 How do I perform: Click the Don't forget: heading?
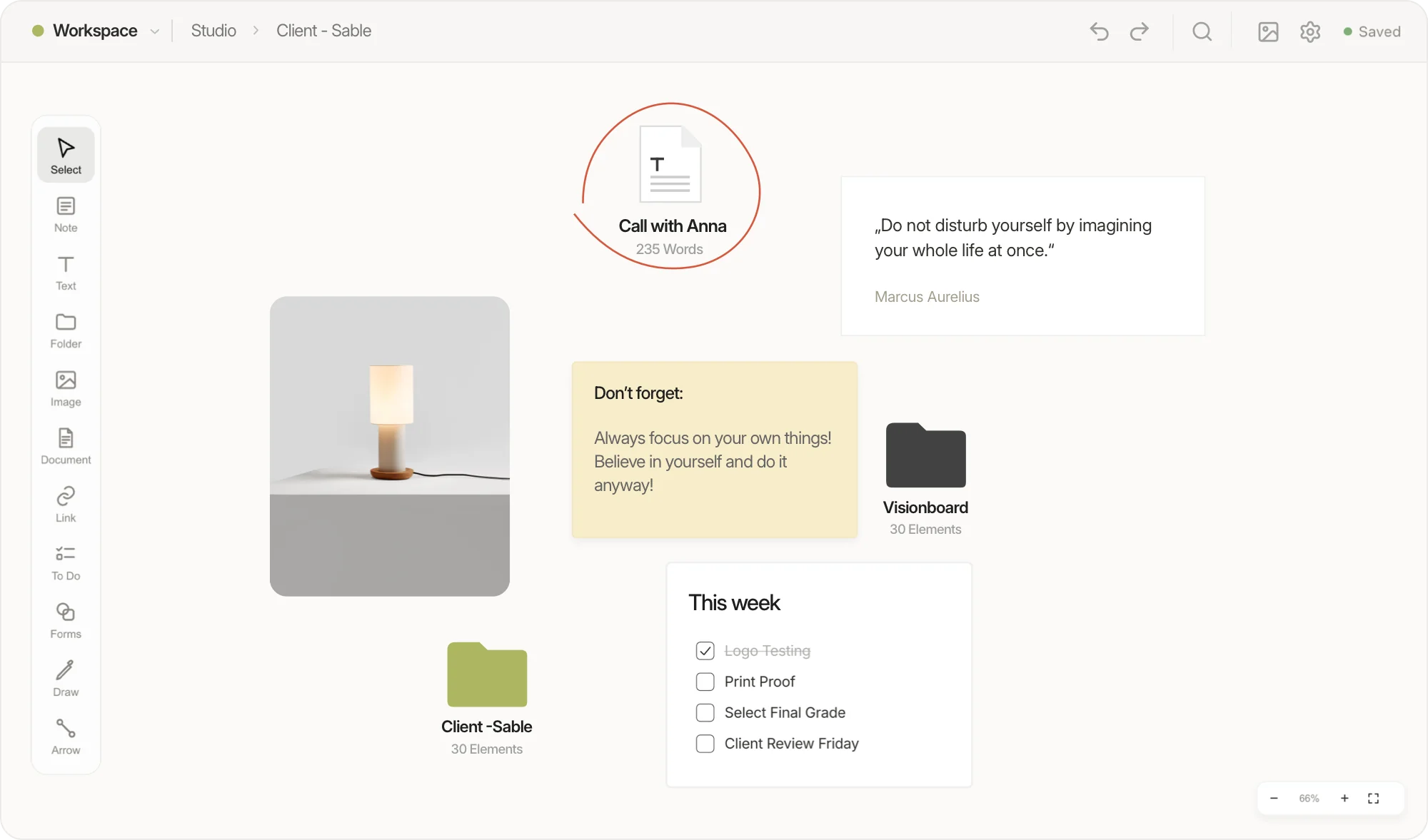[x=638, y=393]
